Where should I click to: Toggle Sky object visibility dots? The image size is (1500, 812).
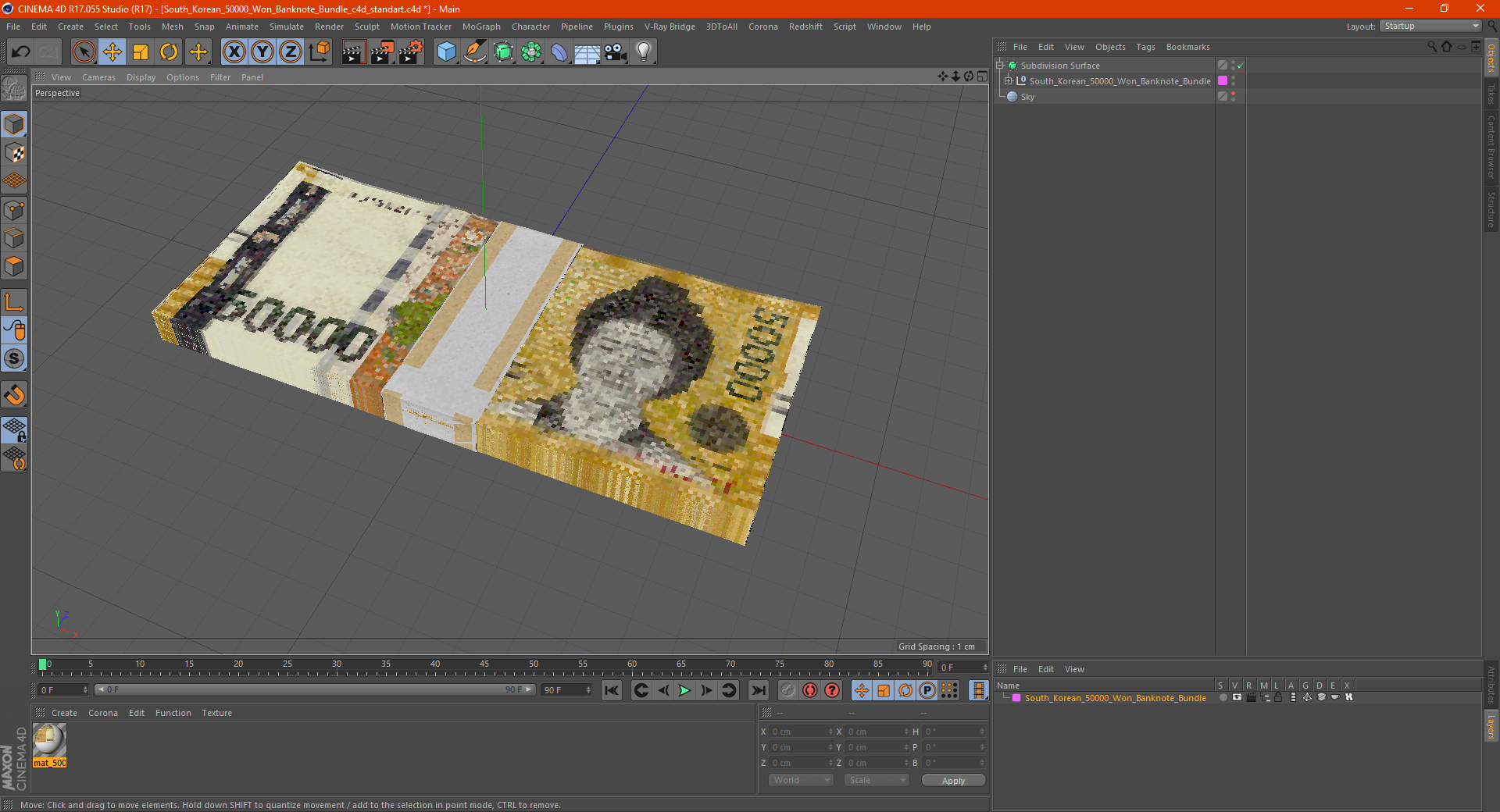1234,97
